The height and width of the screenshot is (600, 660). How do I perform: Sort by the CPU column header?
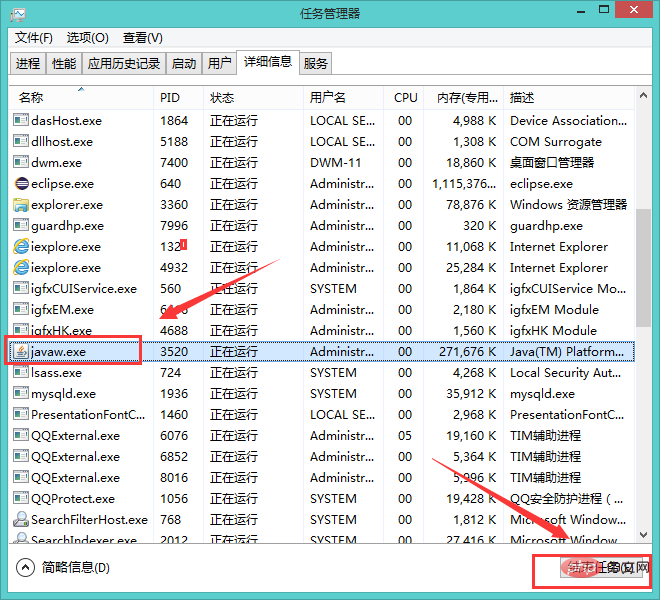404,98
